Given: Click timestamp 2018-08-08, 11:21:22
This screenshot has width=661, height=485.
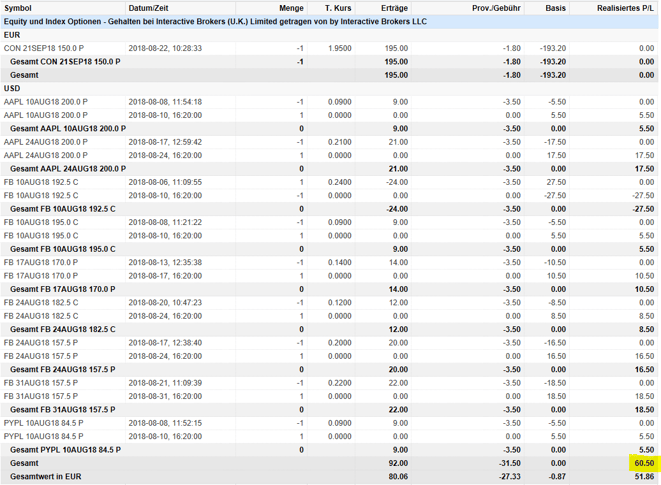Looking at the screenshot, I should coord(165,222).
